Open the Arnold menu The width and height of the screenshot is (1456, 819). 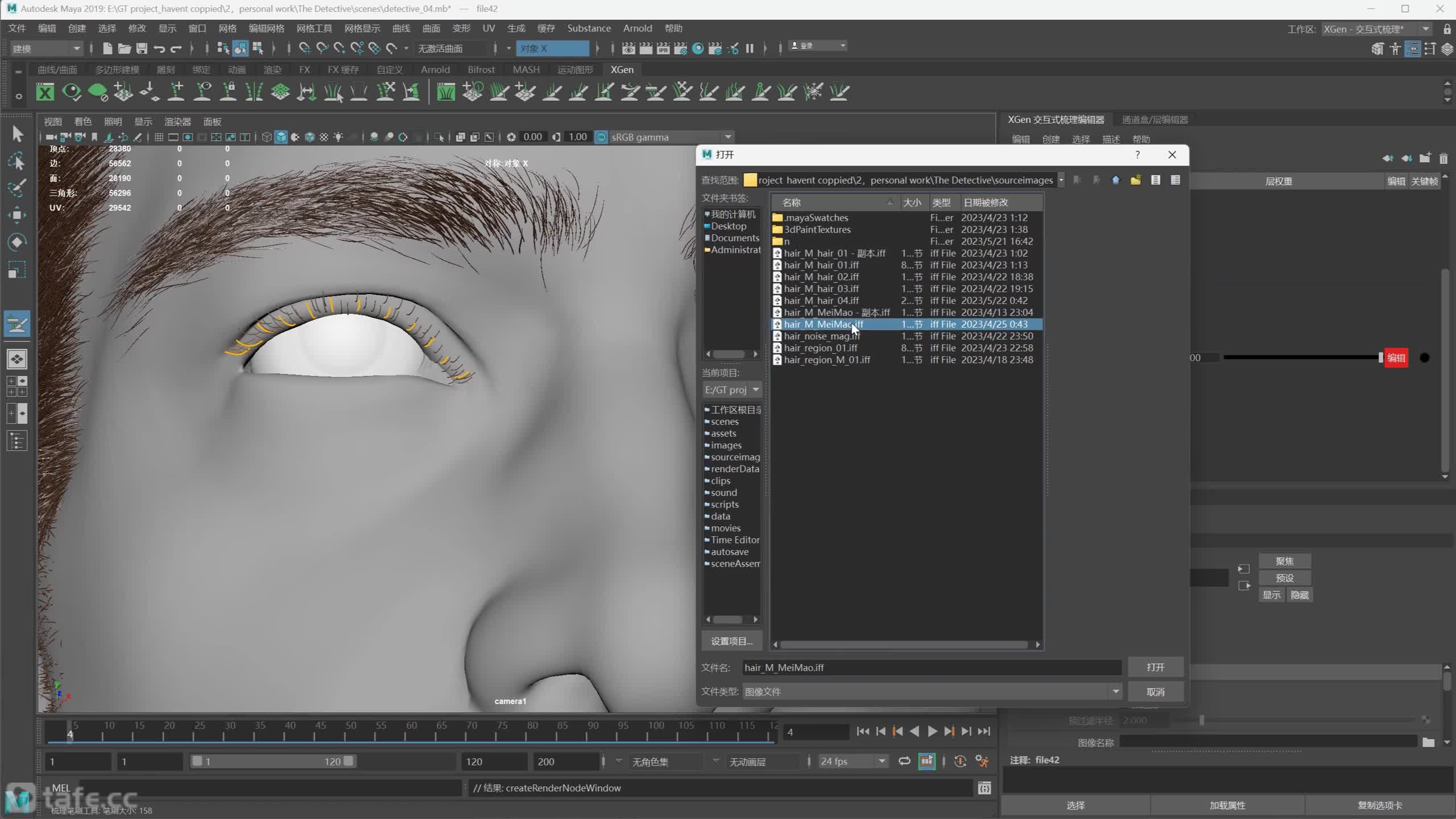point(637,28)
